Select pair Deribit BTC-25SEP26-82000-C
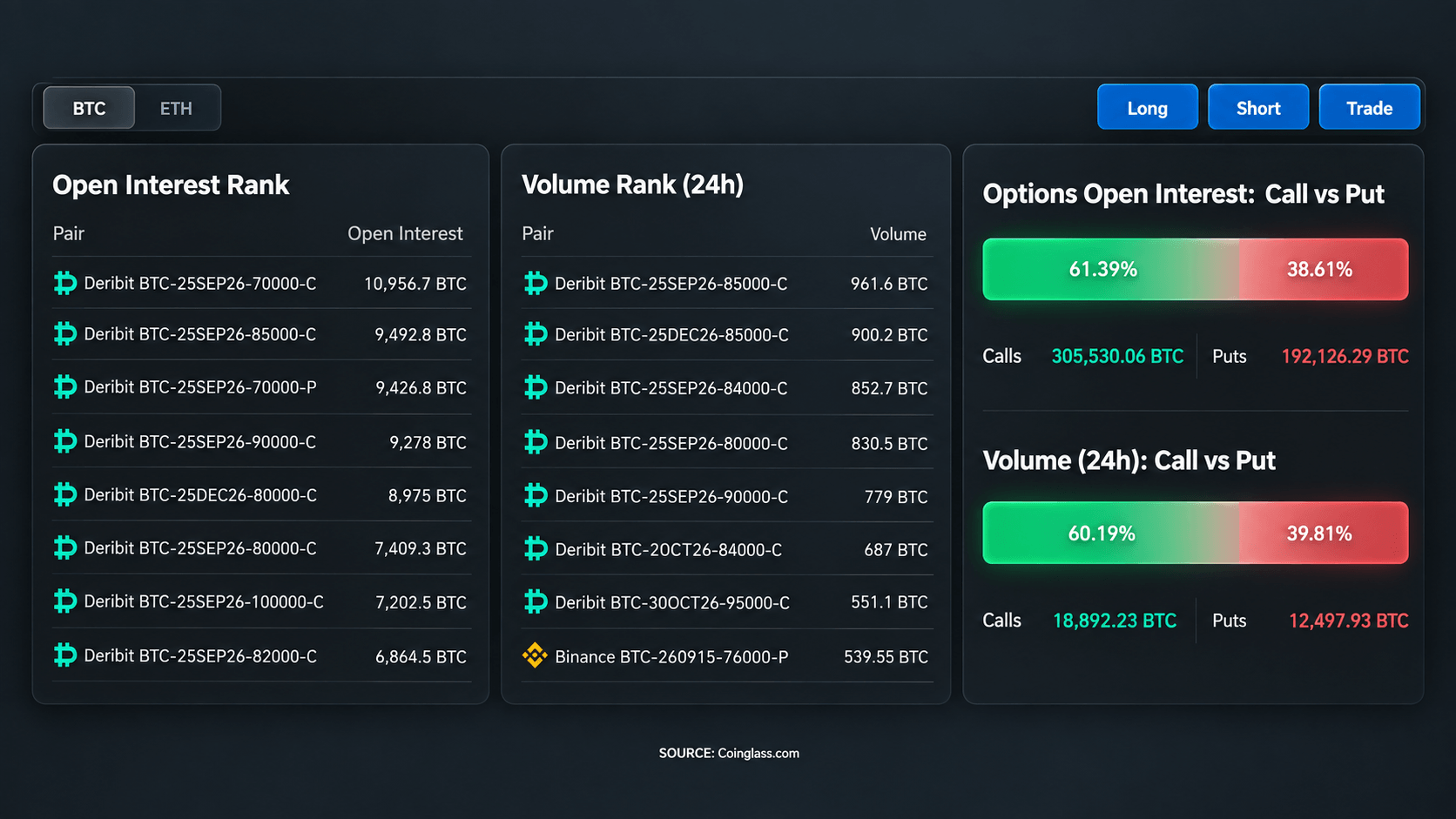The width and height of the screenshot is (1456, 819). (200, 655)
